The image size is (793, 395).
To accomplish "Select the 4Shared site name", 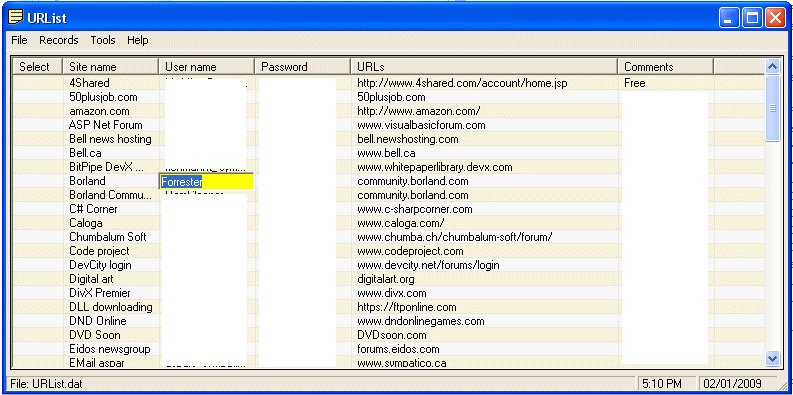I will (89, 82).
